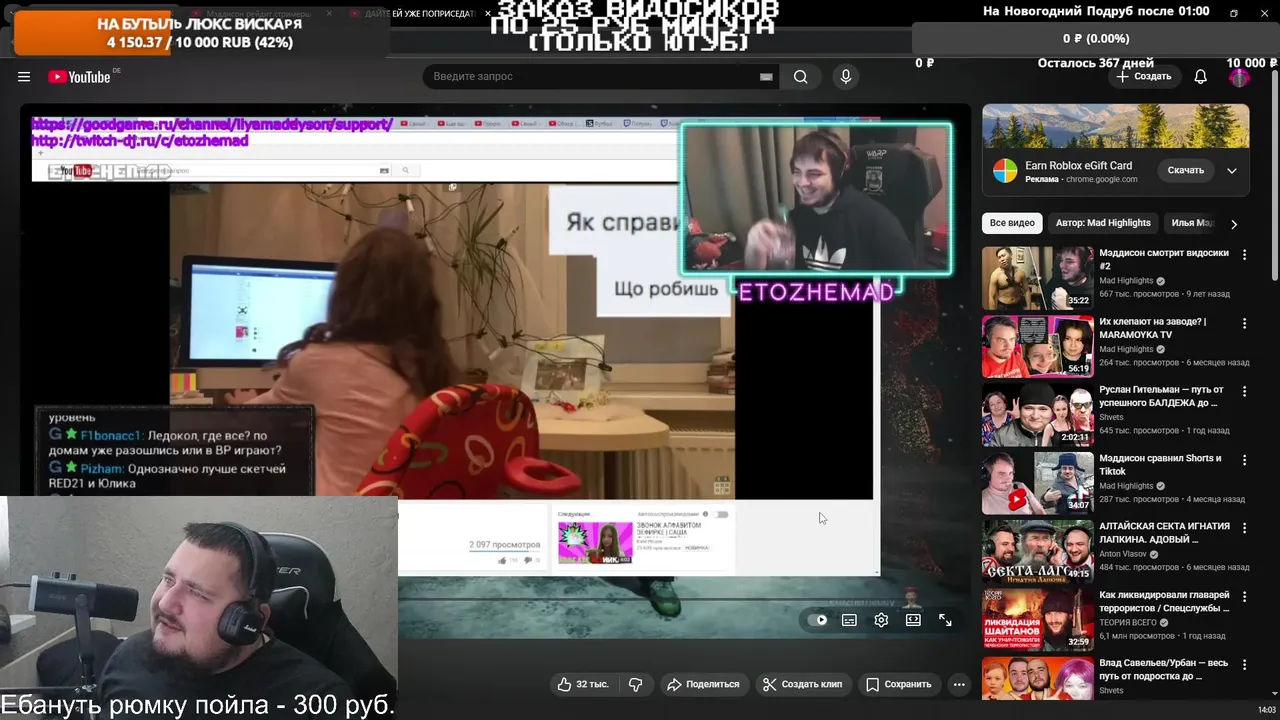
Task: Toggle the autoplay switch in player
Action: coord(818,620)
